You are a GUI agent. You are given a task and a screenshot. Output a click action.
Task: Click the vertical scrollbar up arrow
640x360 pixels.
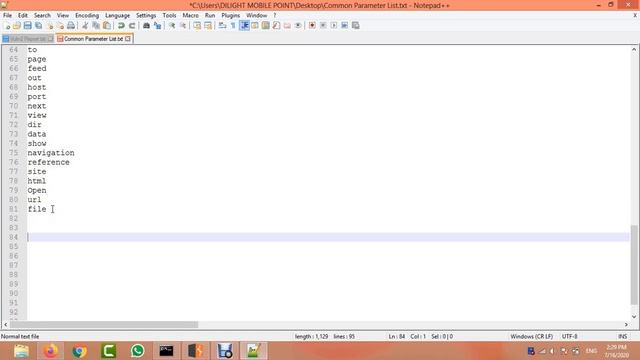pos(634,49)
